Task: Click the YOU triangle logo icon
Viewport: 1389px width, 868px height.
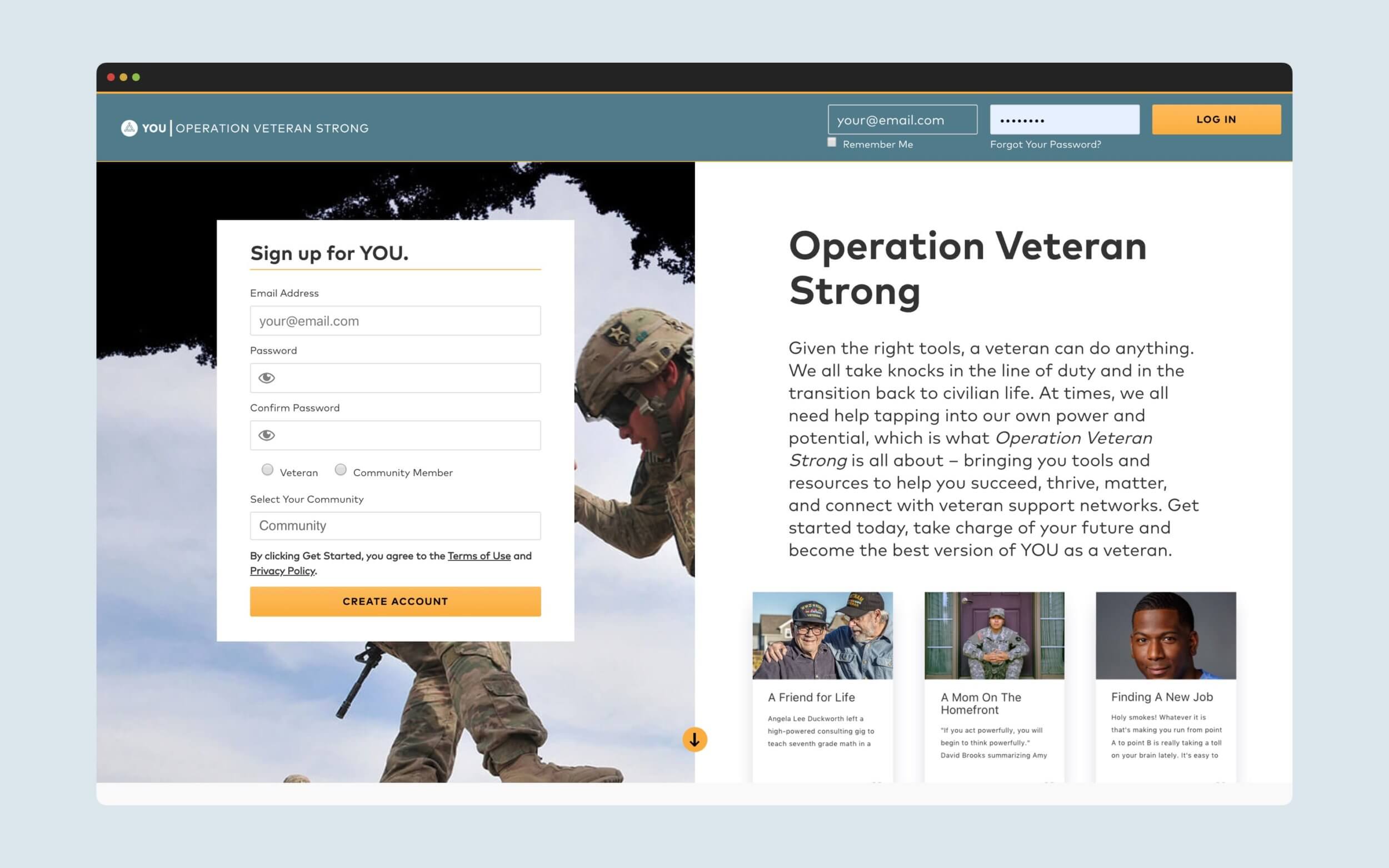Action: click(129, 128)
